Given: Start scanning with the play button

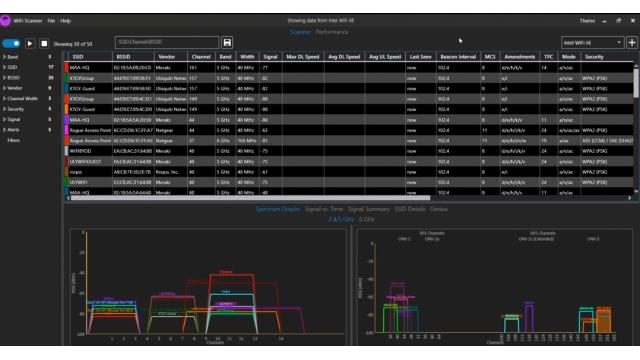Looking at the screenshot, I should [30, 43].
